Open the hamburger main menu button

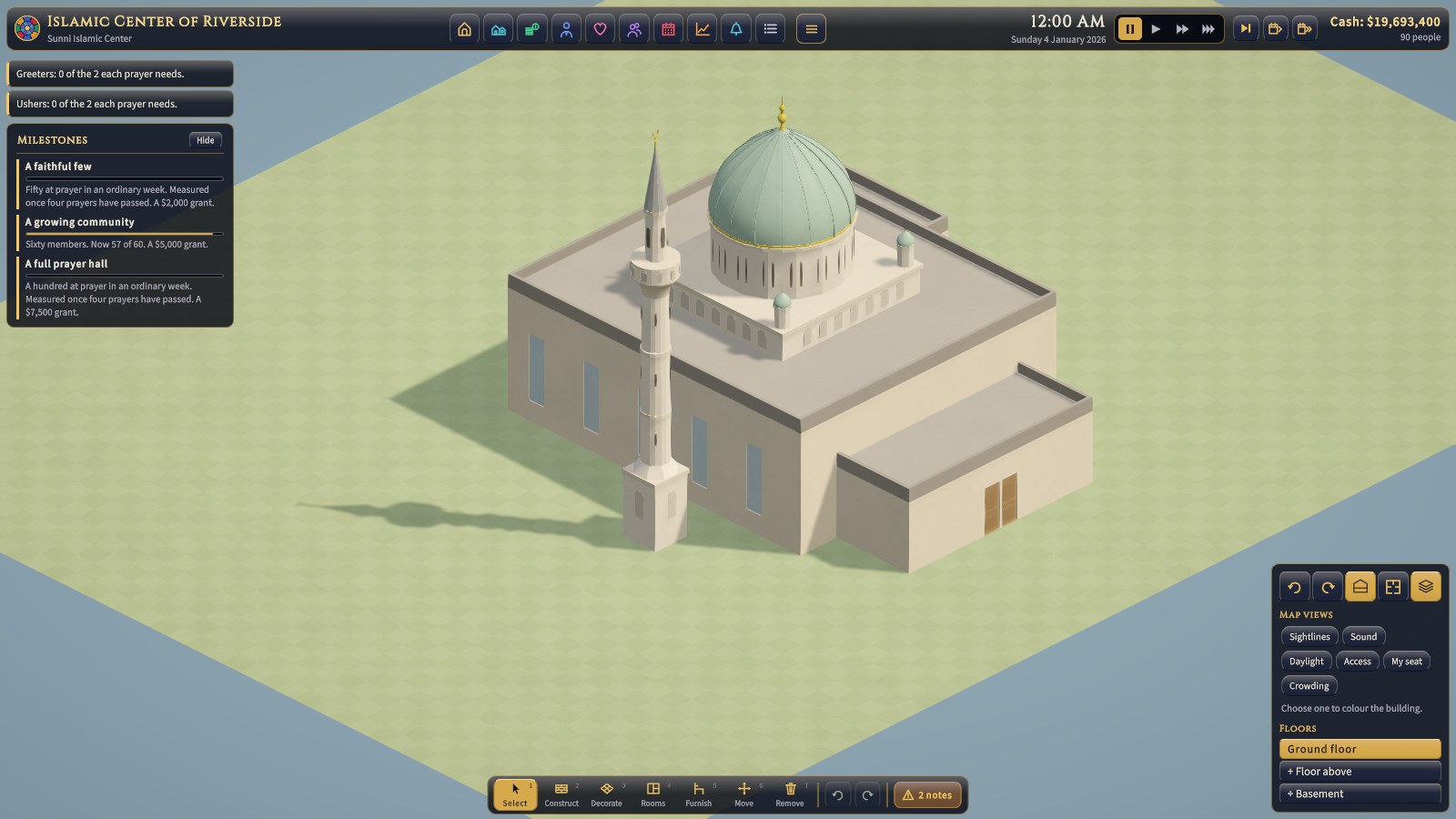(x=811, y=29)
